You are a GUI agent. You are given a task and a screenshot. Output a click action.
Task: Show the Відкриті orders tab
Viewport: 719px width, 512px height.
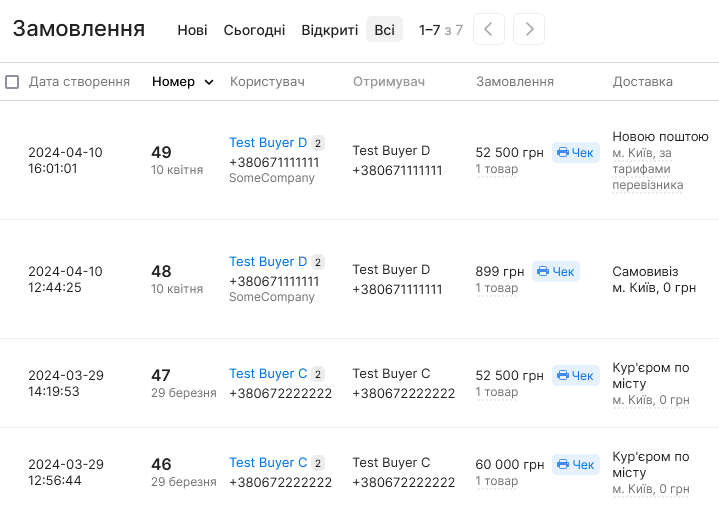coord(329,30)
